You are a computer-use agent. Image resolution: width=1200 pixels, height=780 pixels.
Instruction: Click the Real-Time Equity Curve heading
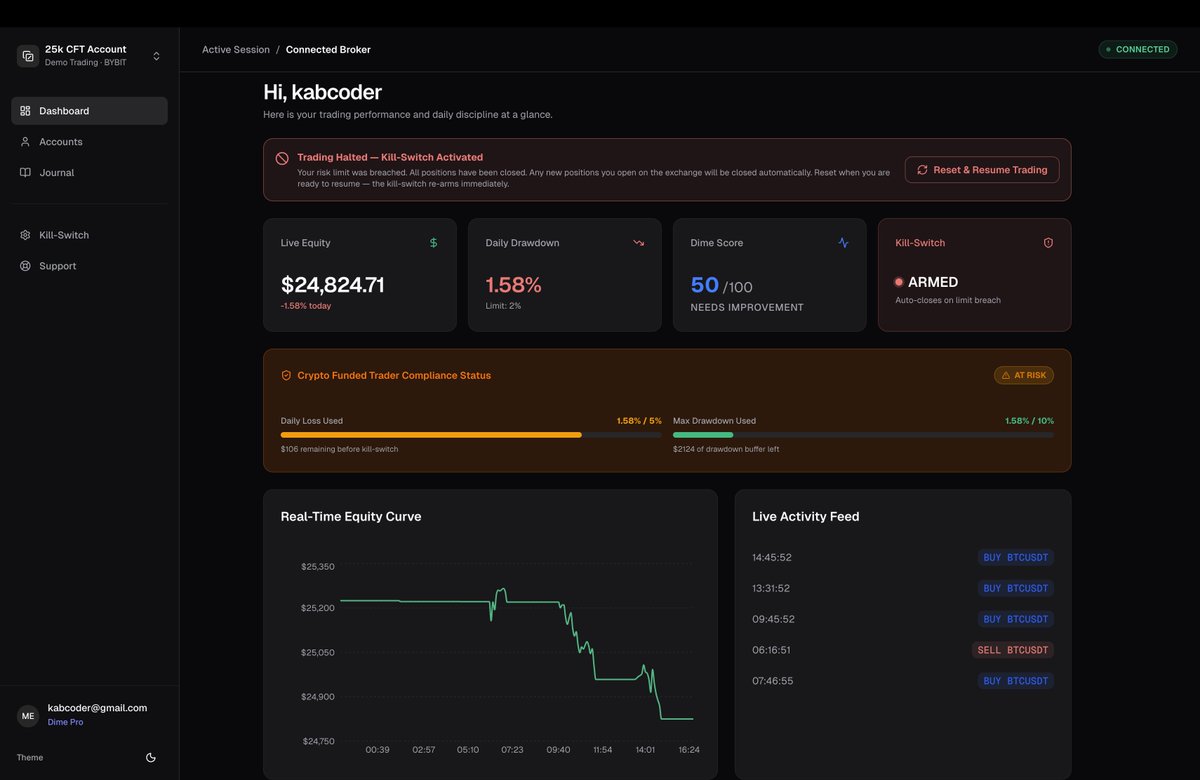point(351,517)
